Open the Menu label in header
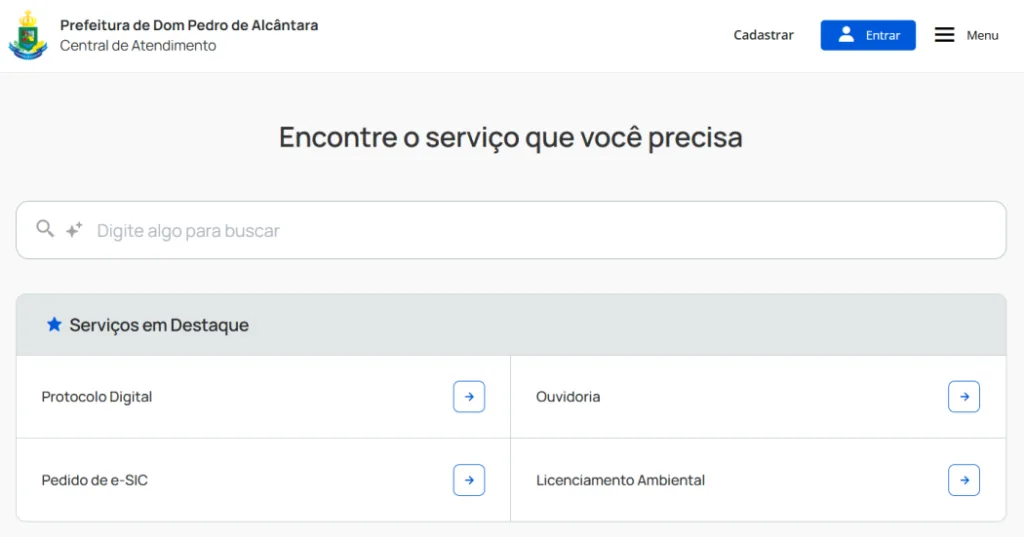 pos(982,36)
